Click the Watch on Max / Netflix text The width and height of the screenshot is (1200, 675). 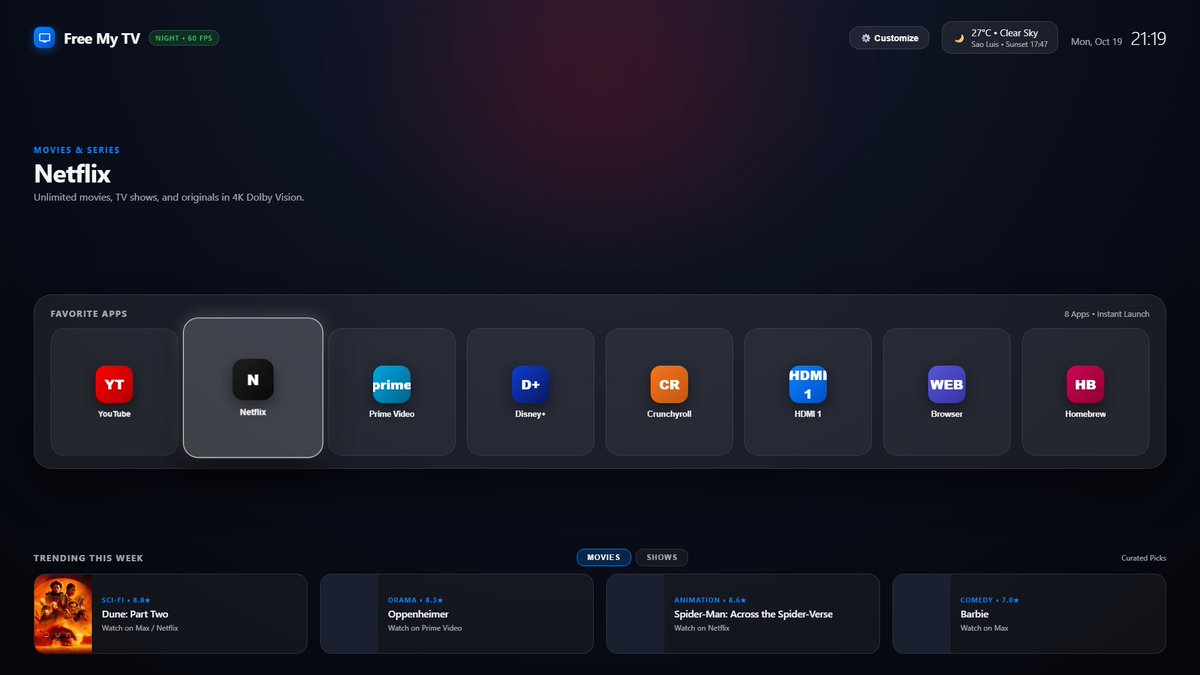tap(140, 628)
